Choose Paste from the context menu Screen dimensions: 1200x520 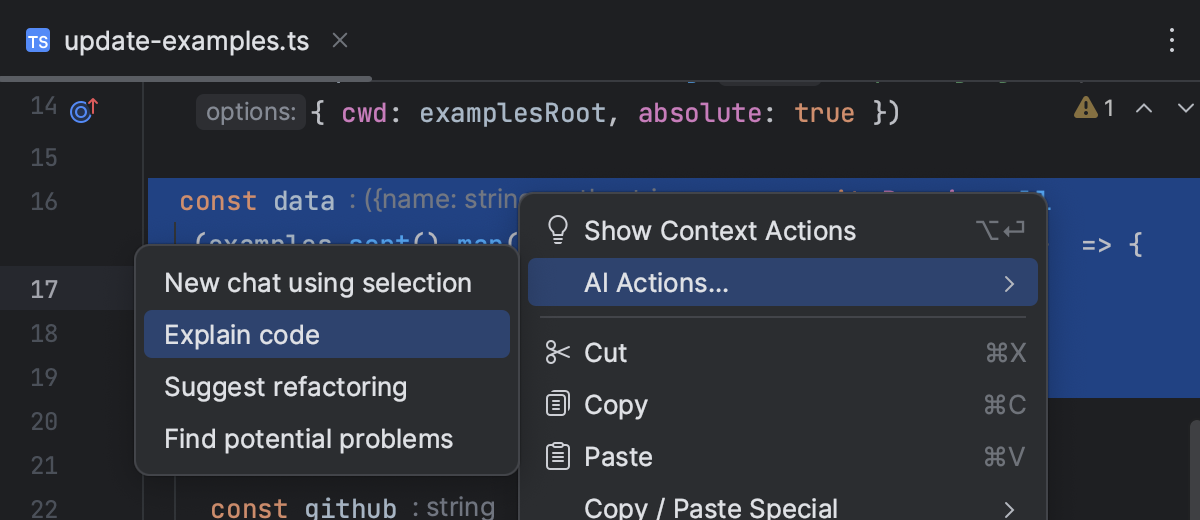pos(783,457)
